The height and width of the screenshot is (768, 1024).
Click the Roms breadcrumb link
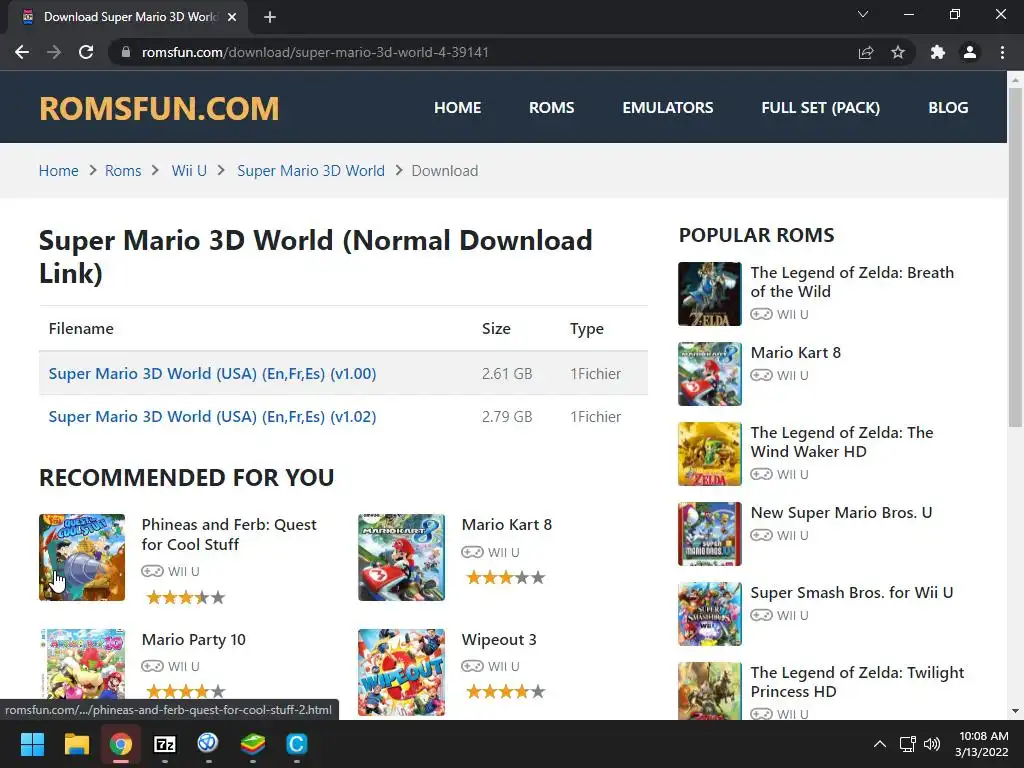123,170
